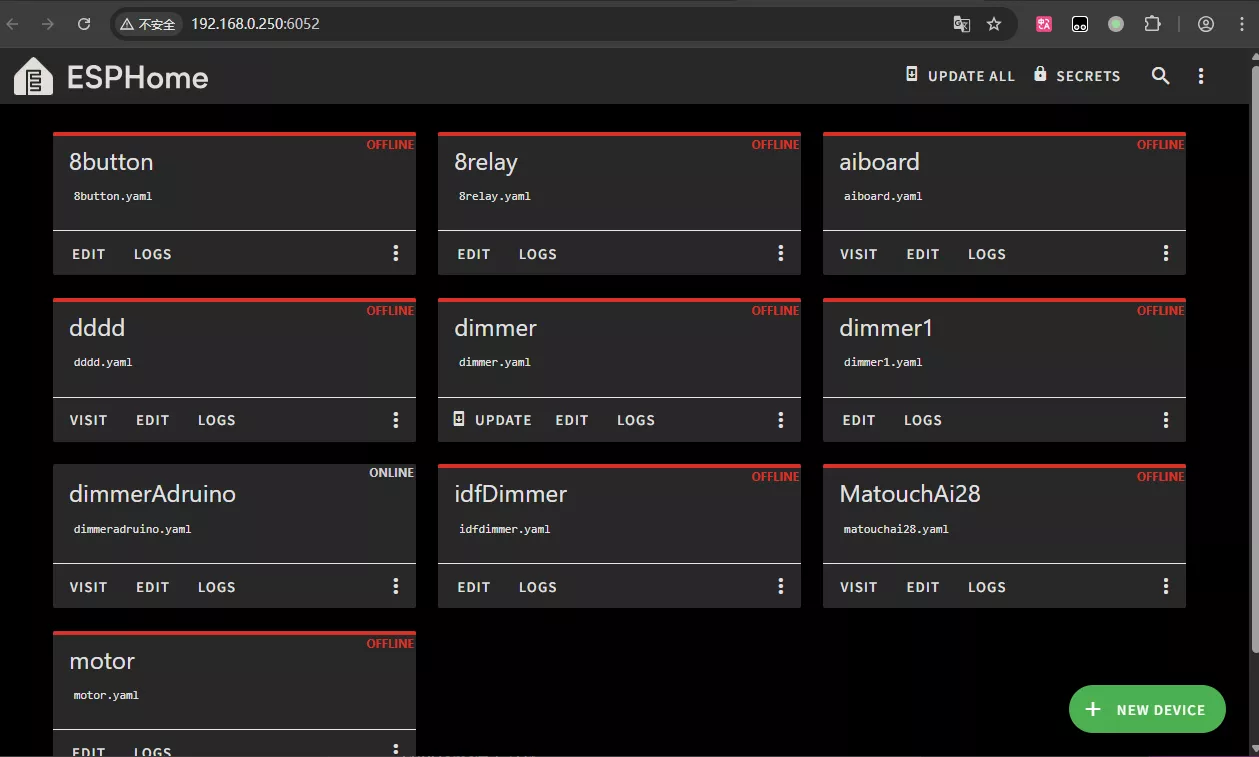Click LOGS on the dimmer card
The height and width of the screenshot is (757, 1259).
(x=636, y=420)
